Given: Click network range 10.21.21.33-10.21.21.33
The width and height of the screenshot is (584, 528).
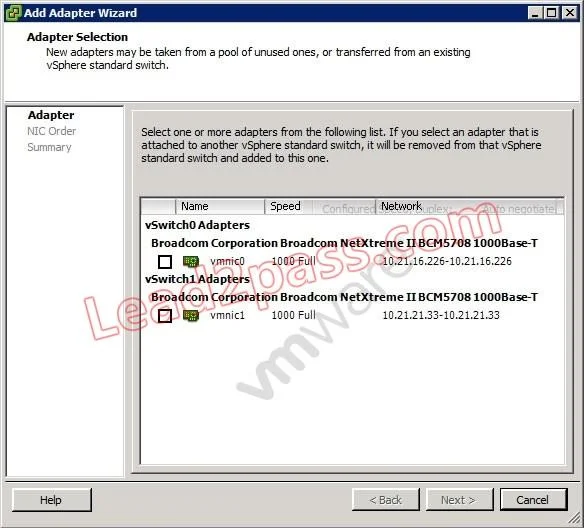Looking at the screenshot, I should pyautogui.click(x=441, y=315).
